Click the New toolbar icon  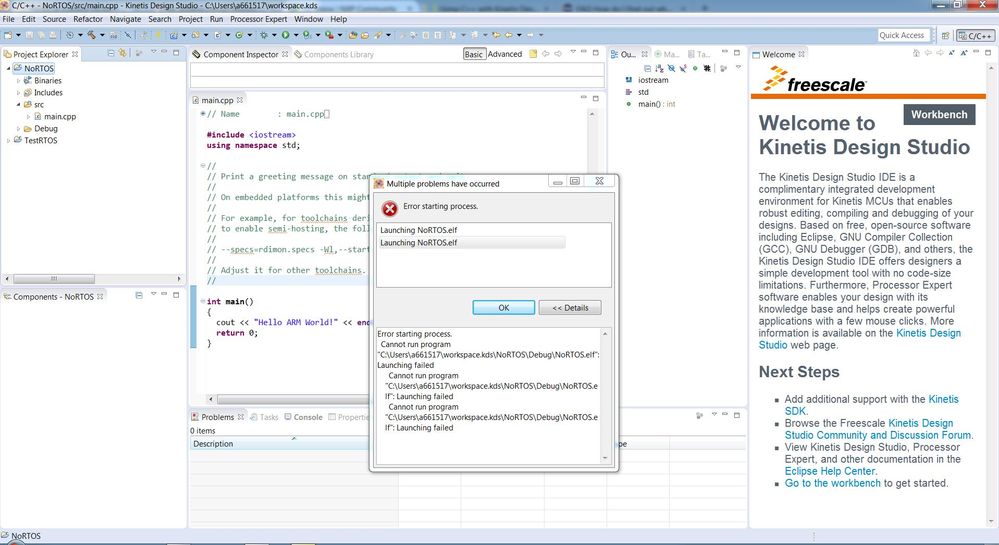pos(8,35)
